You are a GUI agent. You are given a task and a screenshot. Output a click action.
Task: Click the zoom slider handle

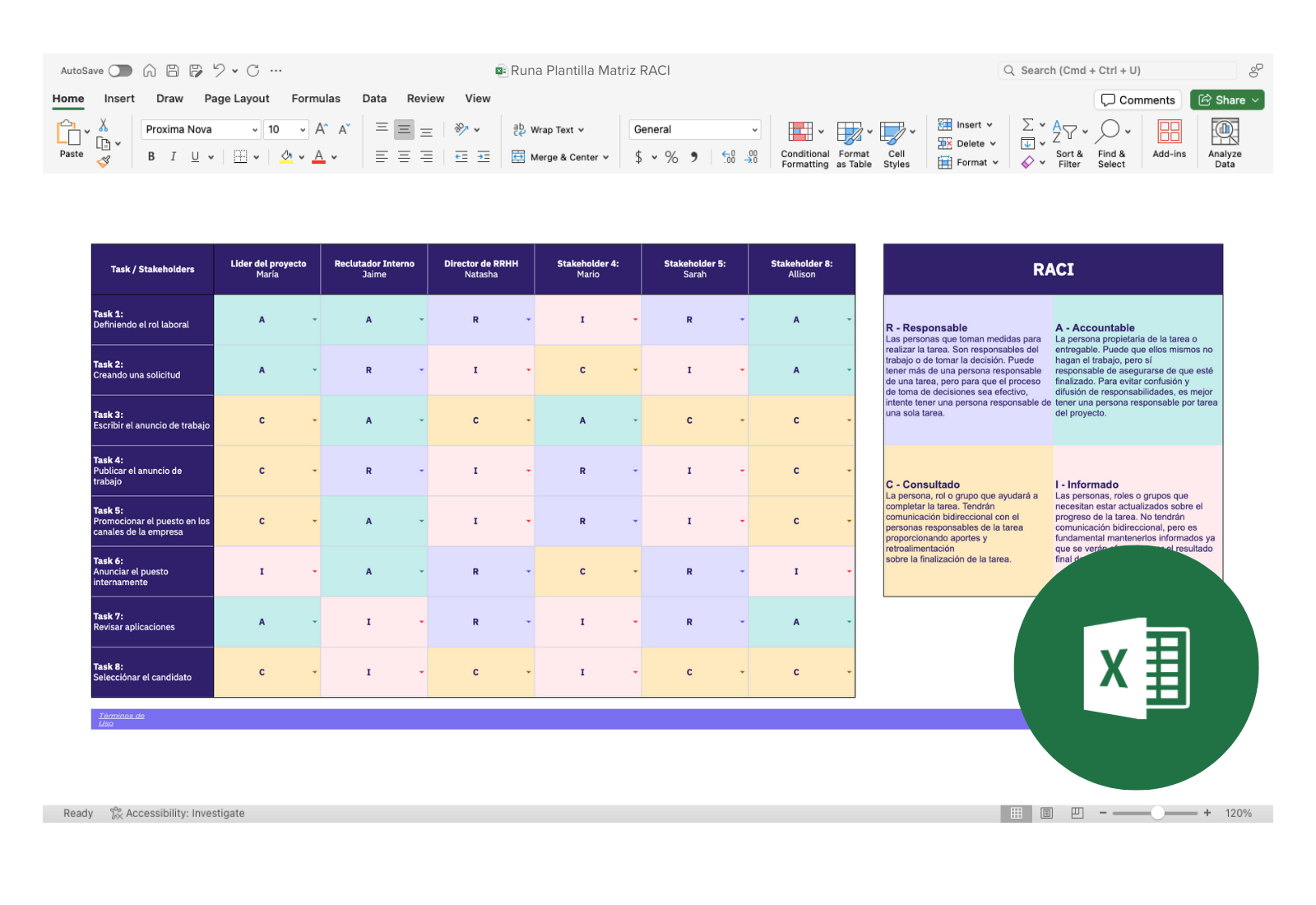1158,813
